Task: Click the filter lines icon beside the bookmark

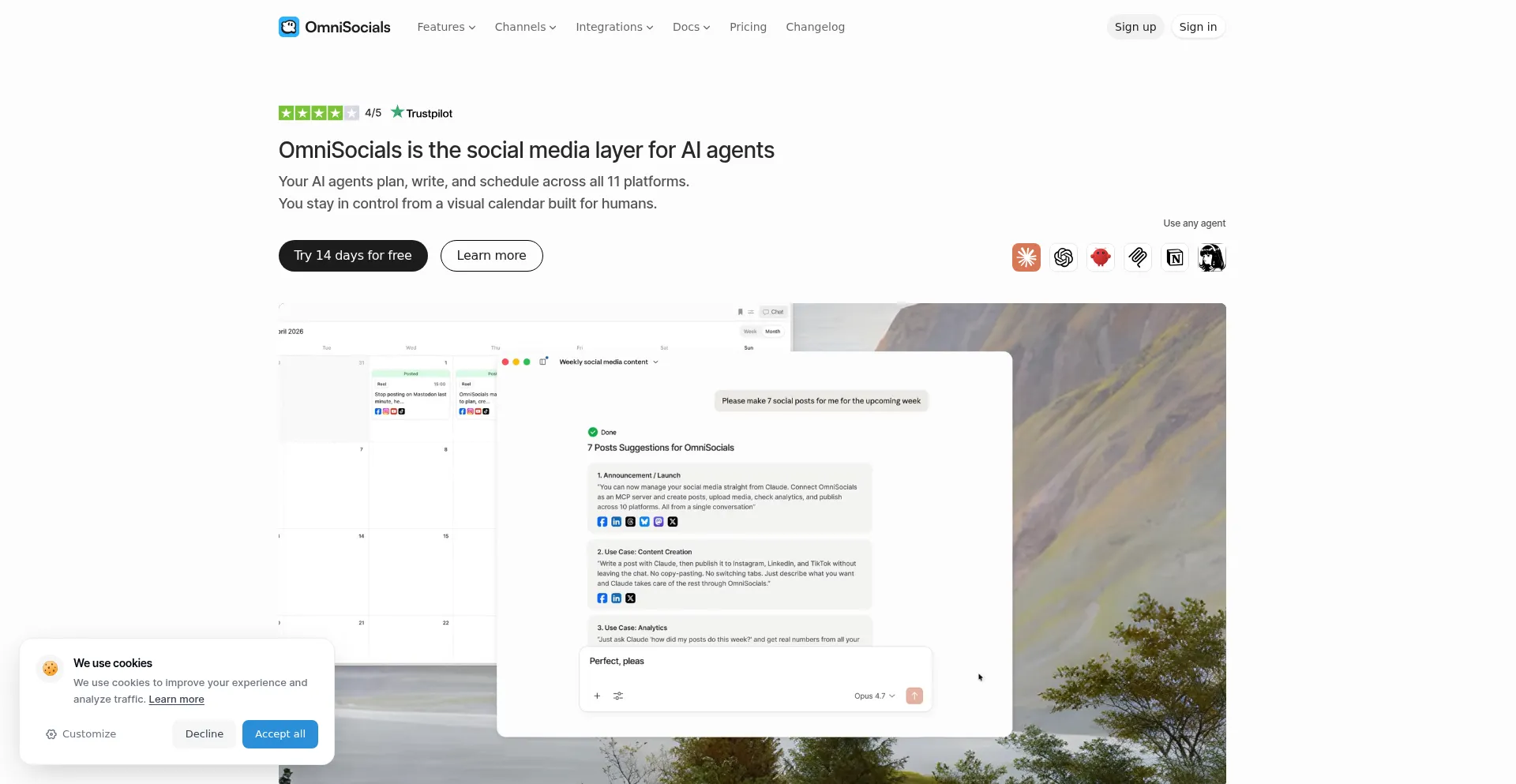Action: [751, 312]
